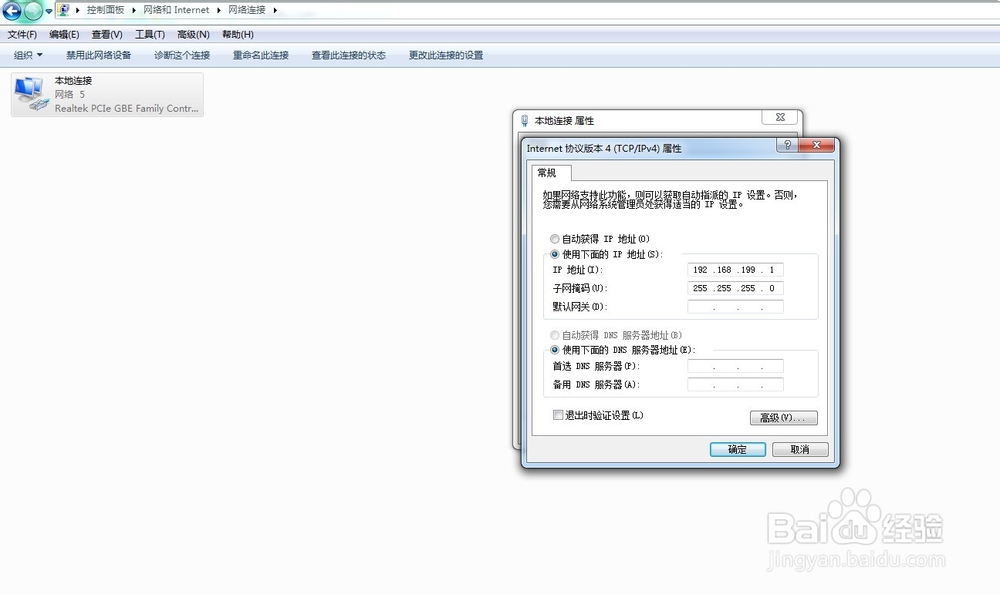Click 网络连接 in the breadcrumb
Screen dimensions: 1000x594
(247, 10)
